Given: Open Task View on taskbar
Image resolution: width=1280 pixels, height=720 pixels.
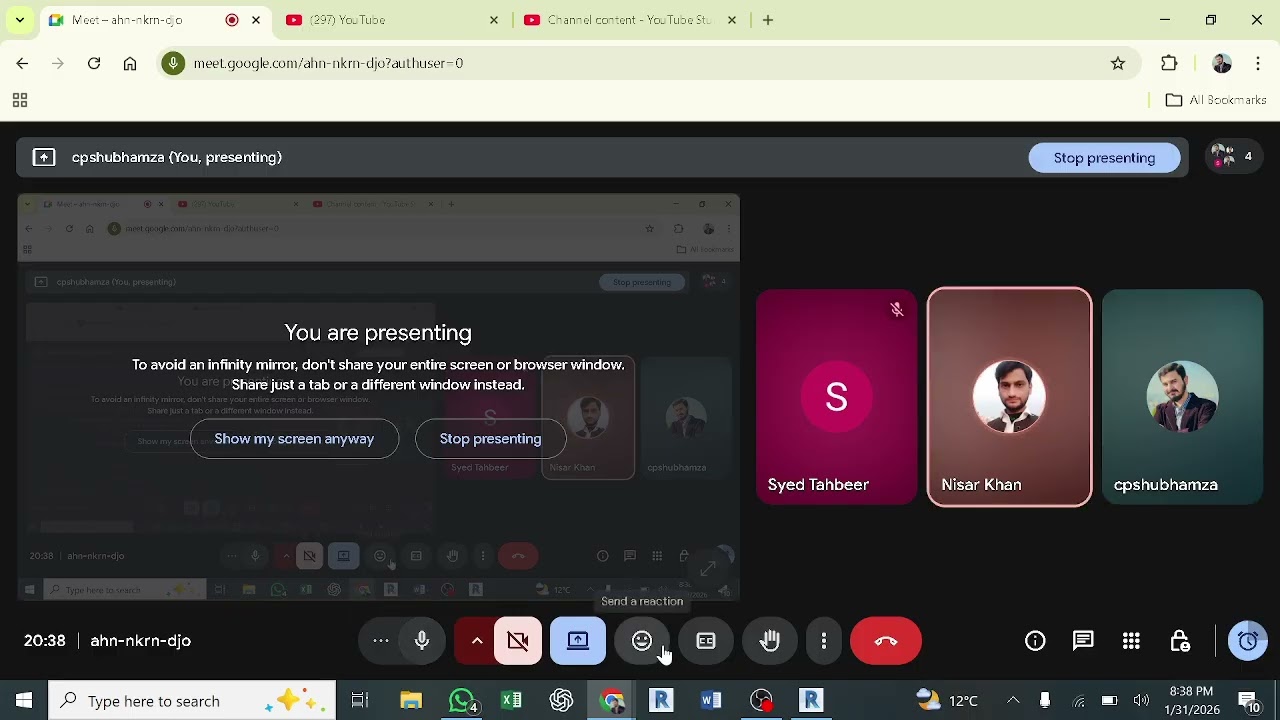Looking at the screenshot, I should coord(360,701).
